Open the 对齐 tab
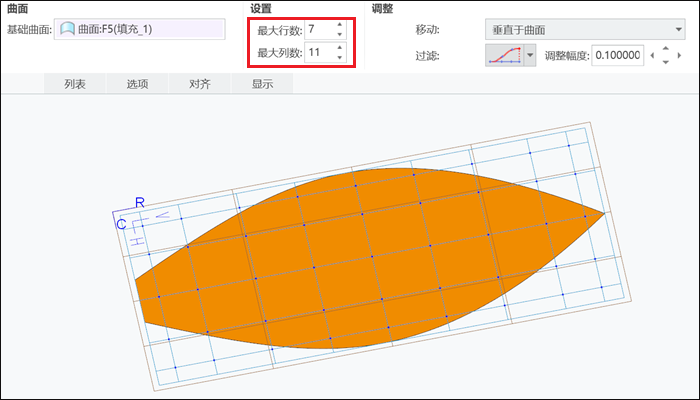The width and height of the screenshot is (700, 400). pos(200,84)
